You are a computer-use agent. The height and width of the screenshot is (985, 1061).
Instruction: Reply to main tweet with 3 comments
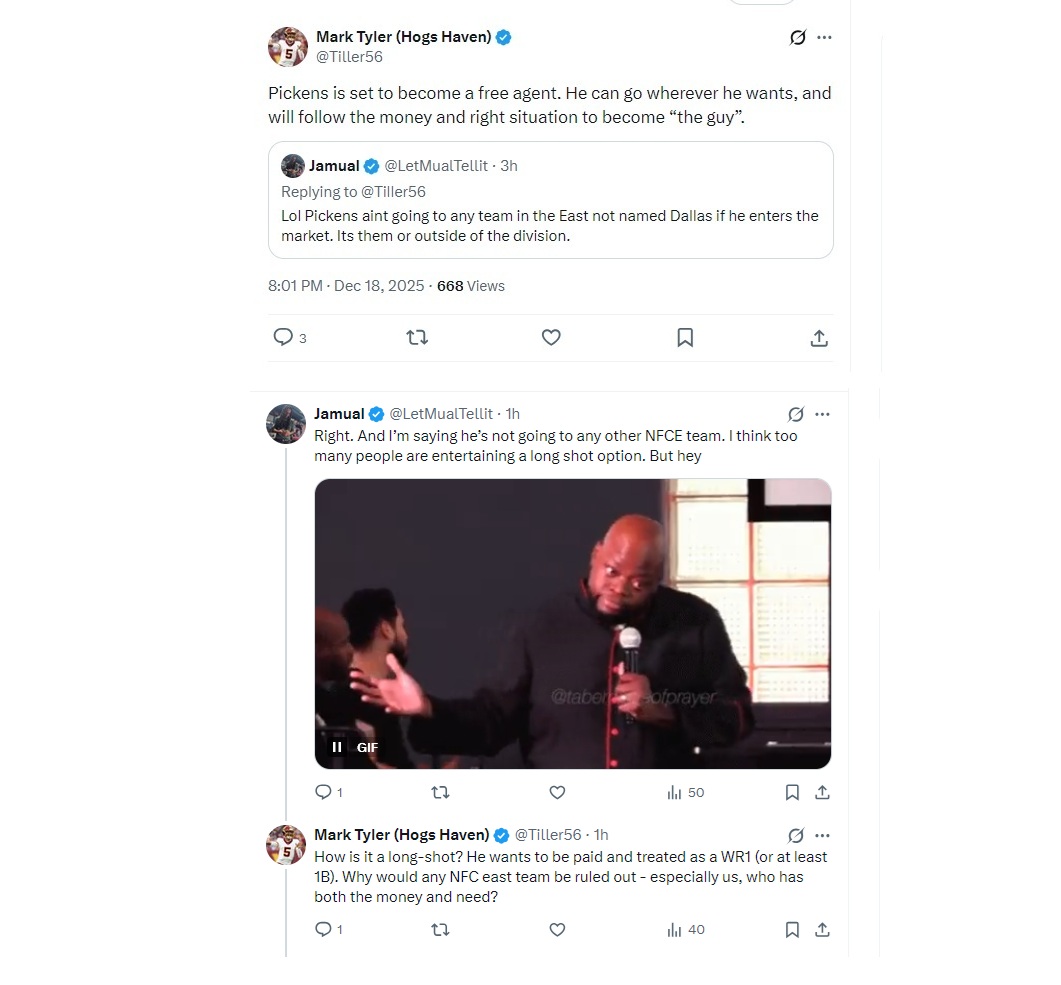(289, 337)
